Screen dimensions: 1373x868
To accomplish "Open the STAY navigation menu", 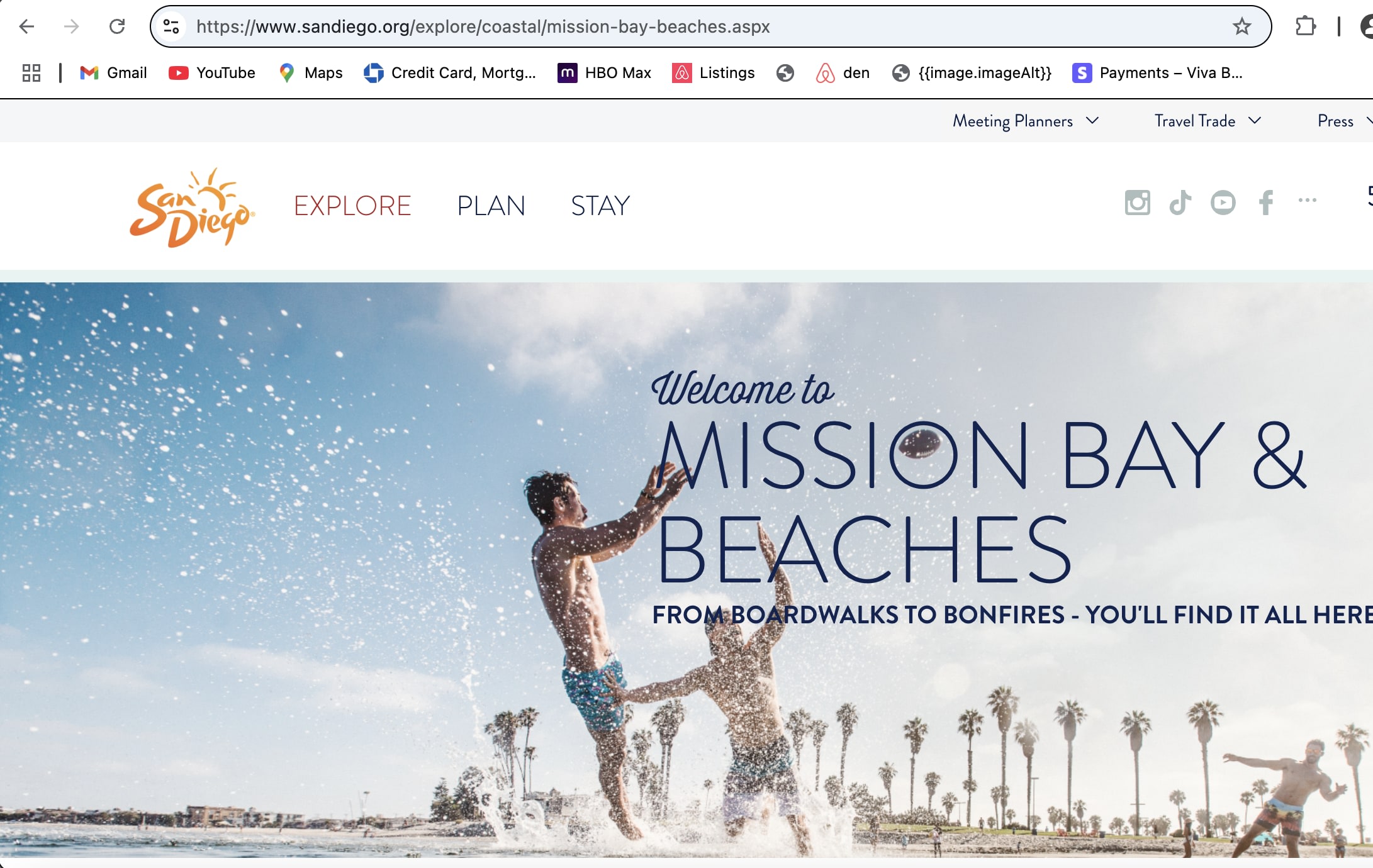I will [600, 206].
